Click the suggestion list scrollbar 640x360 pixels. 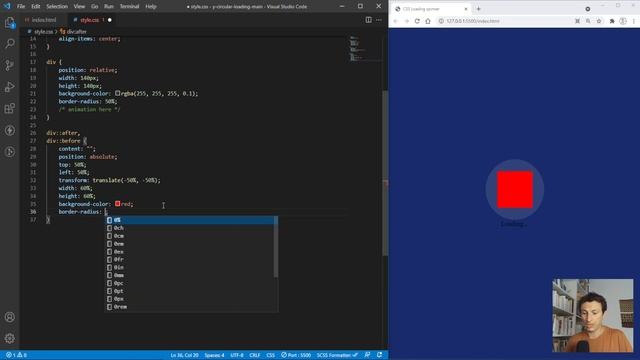[x=276, y=247]
